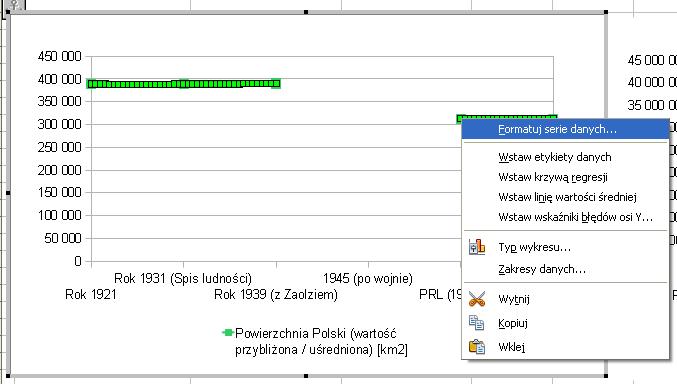Click the top-center chart selection handle
This screenshot has width=677, height=384.
tap(306, 12)
